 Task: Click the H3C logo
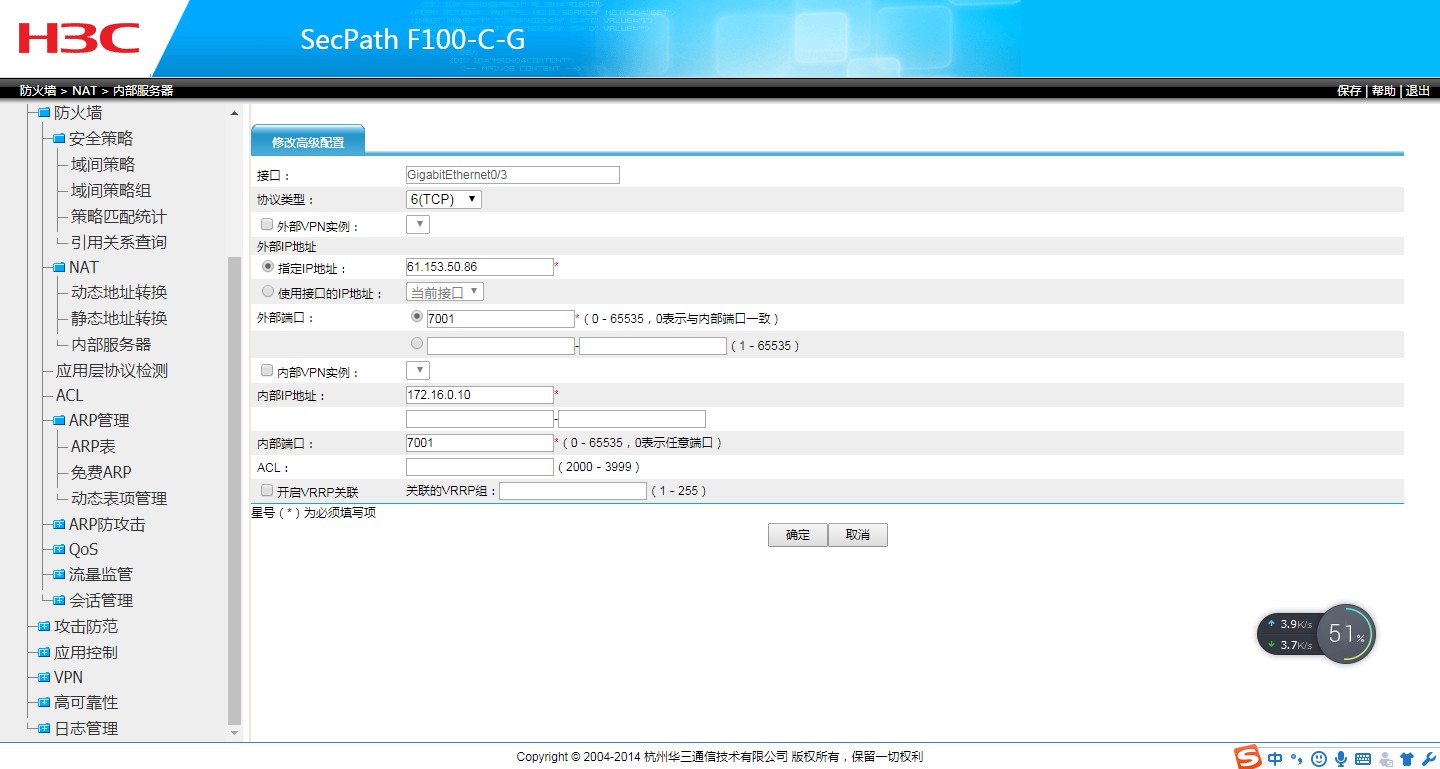pos(79,38)
